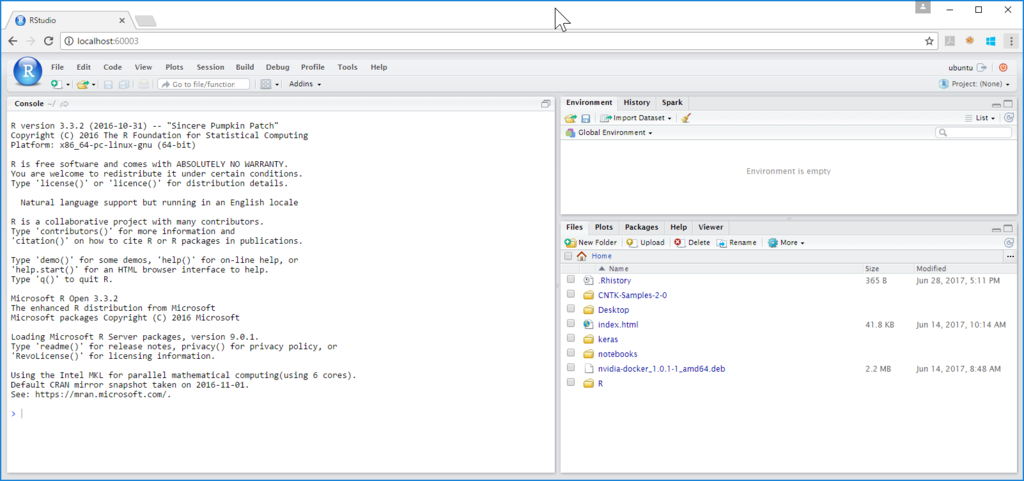Viewport: 1024px width, 481px height.
Task: Open the List view dropdown in Environment
Action: 980,118
